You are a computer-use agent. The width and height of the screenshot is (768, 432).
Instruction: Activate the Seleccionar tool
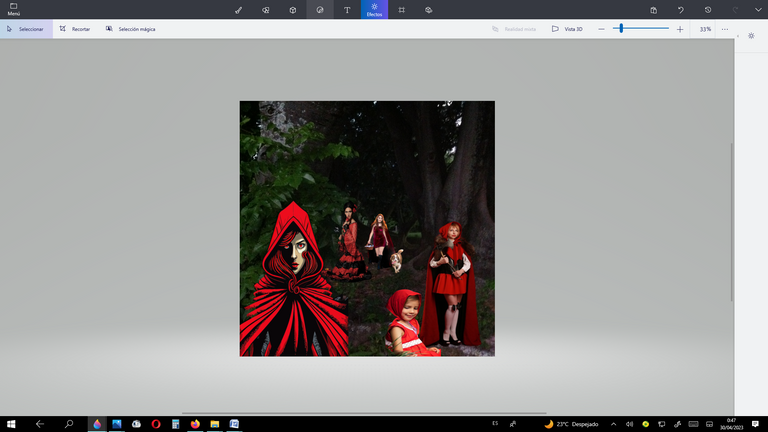click(x=26, y=29)
